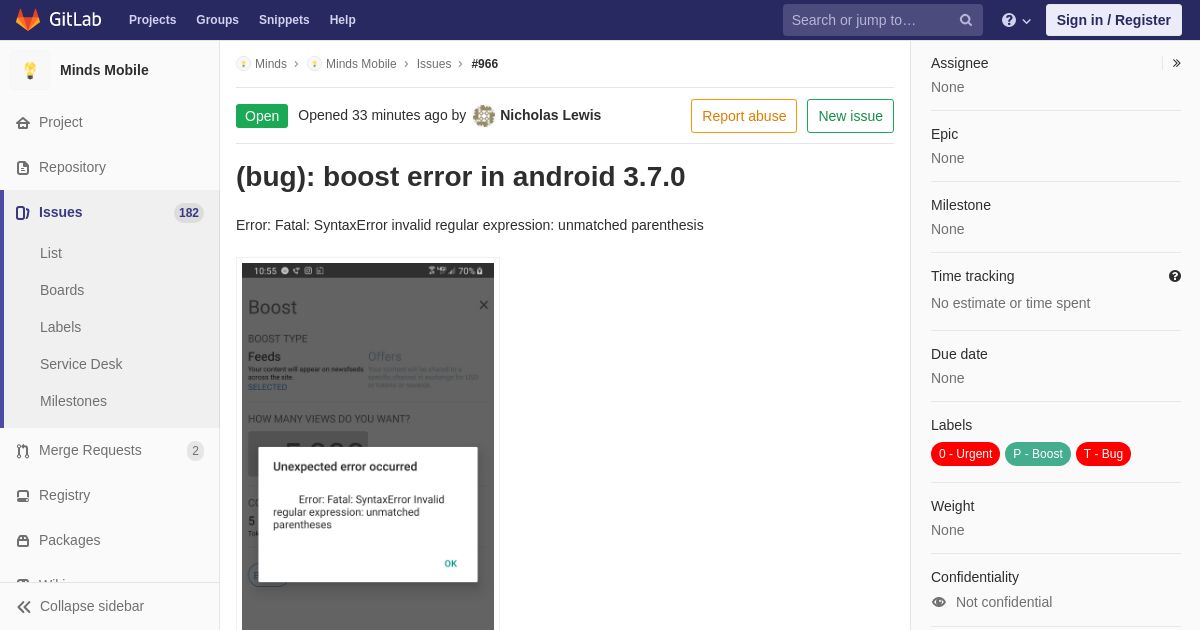Image resolution: width=1200 pixels, height=630 pixels.
Task: Click the Repository sidebar label
Action: click(72, 167)
